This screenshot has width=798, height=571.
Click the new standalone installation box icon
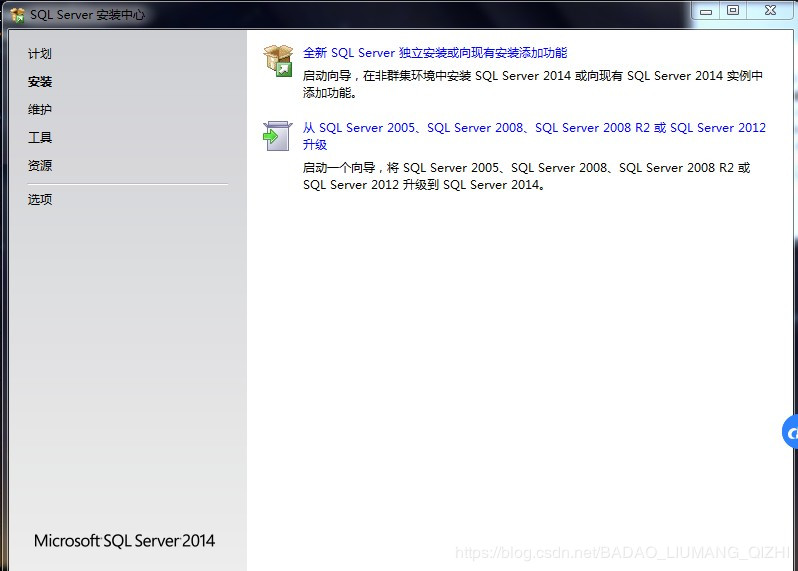click(x=278, y=61)
